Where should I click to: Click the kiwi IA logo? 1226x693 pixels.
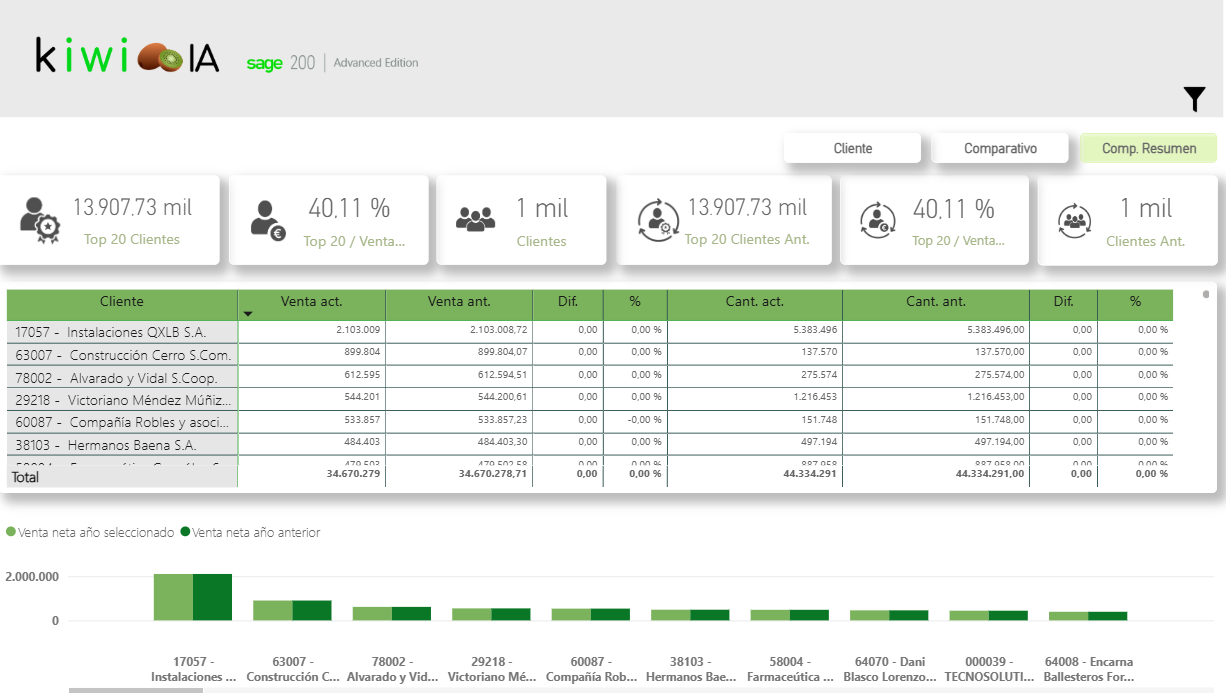coord(127,58)
